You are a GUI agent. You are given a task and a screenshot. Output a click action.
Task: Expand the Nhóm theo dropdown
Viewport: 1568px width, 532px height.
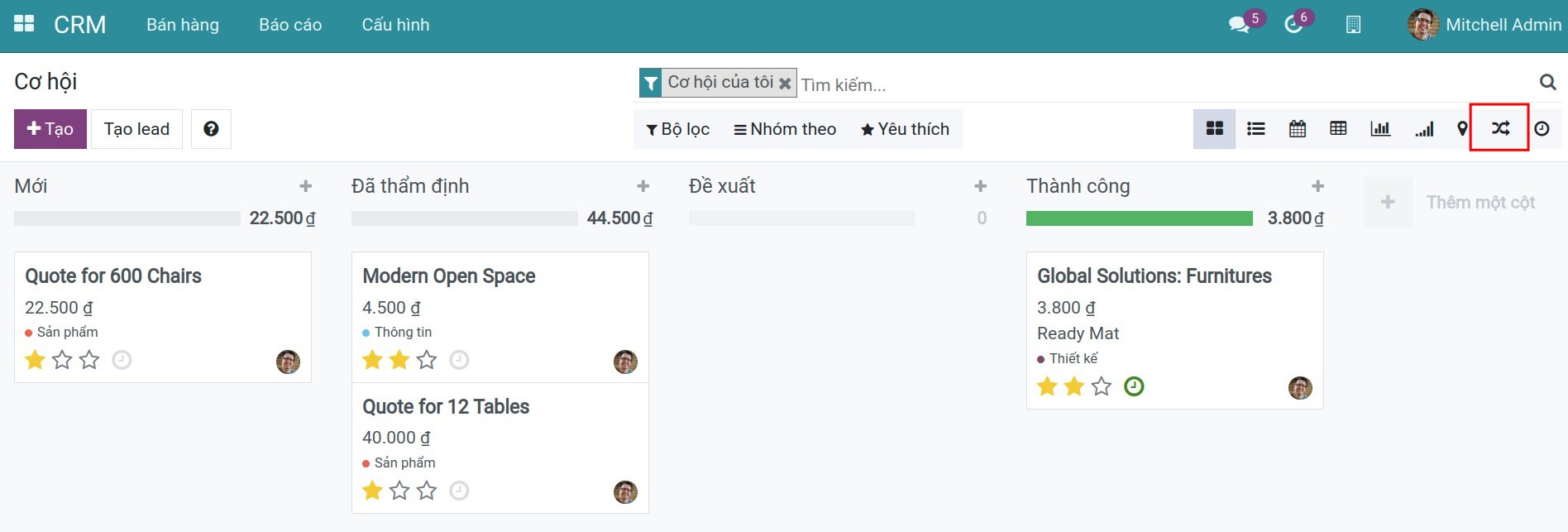point(785,129)
